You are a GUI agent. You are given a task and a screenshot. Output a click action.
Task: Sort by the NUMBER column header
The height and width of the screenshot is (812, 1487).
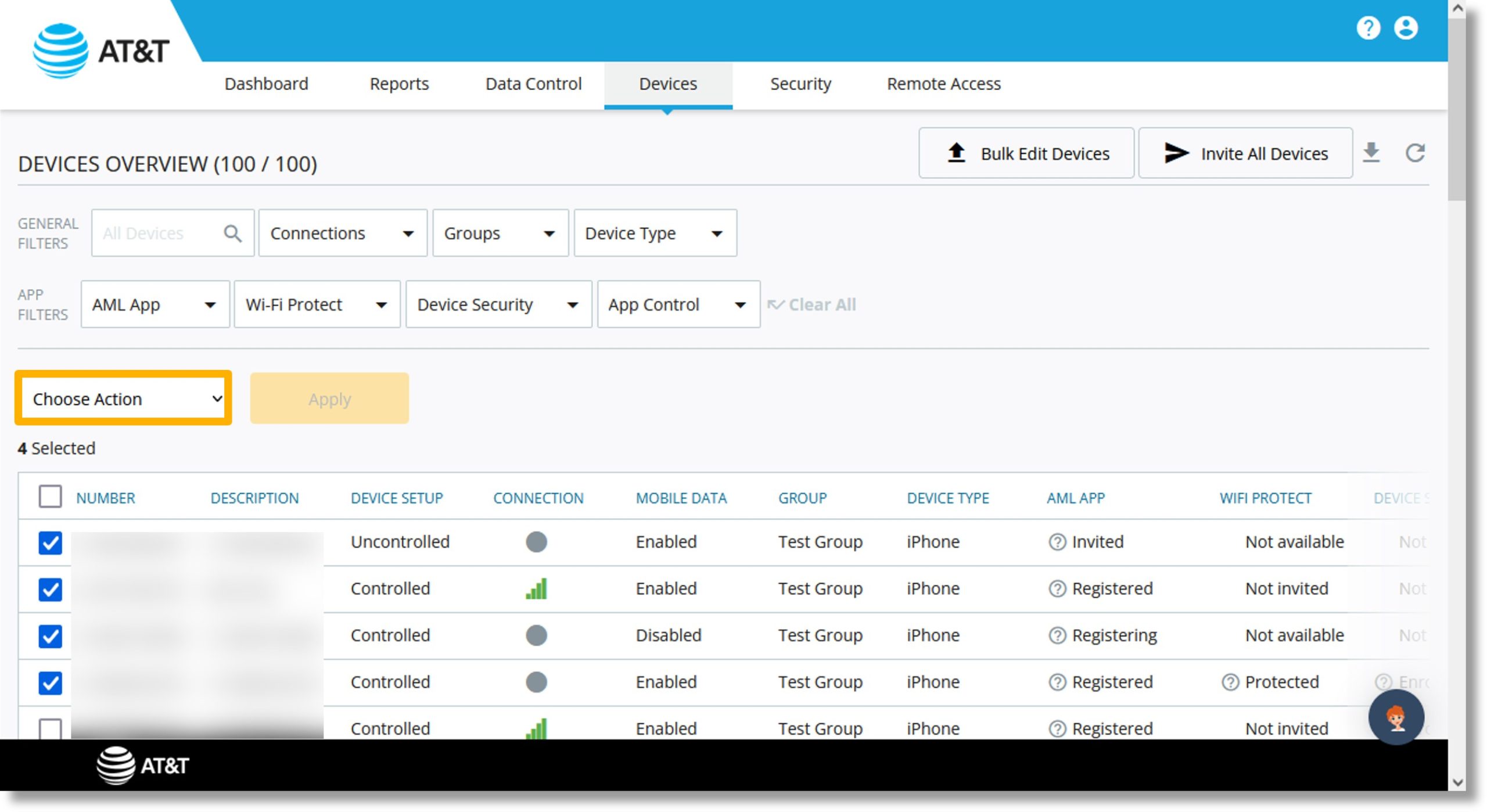click(105, 498)
